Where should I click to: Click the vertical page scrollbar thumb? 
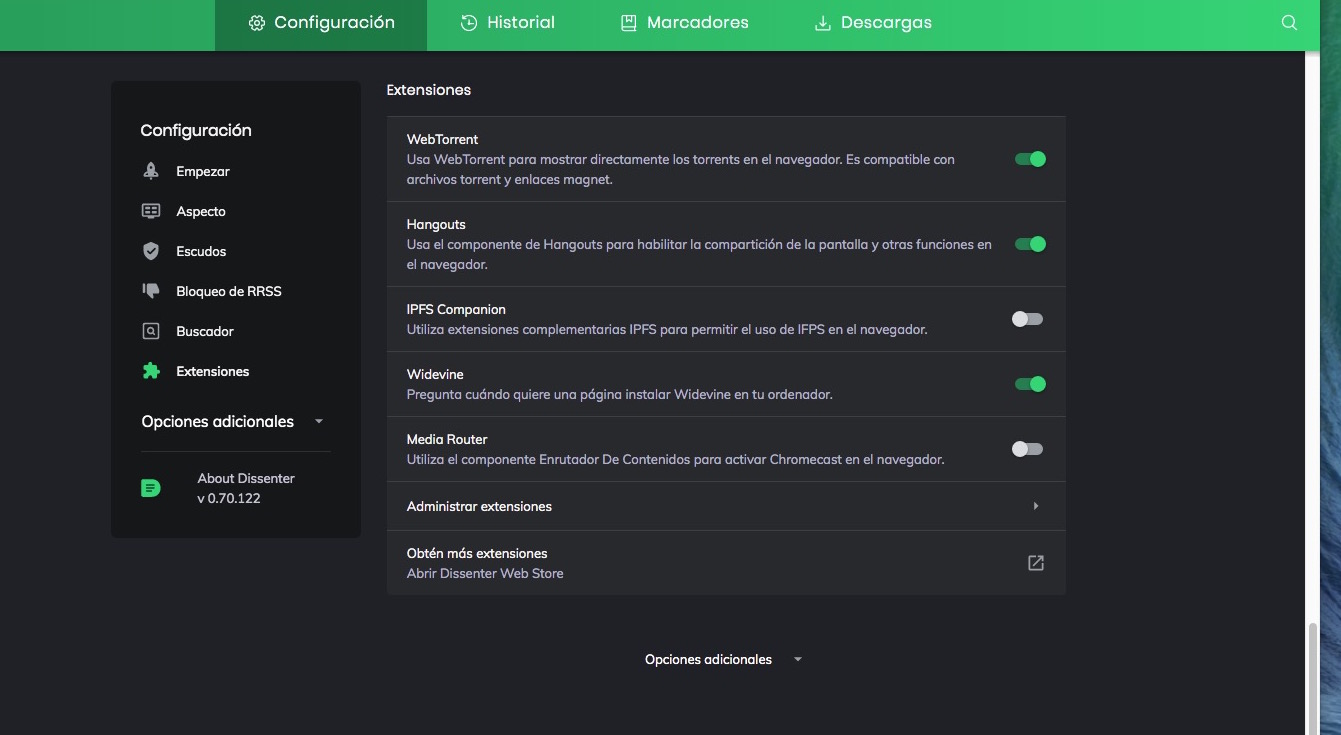point(1313,678)
